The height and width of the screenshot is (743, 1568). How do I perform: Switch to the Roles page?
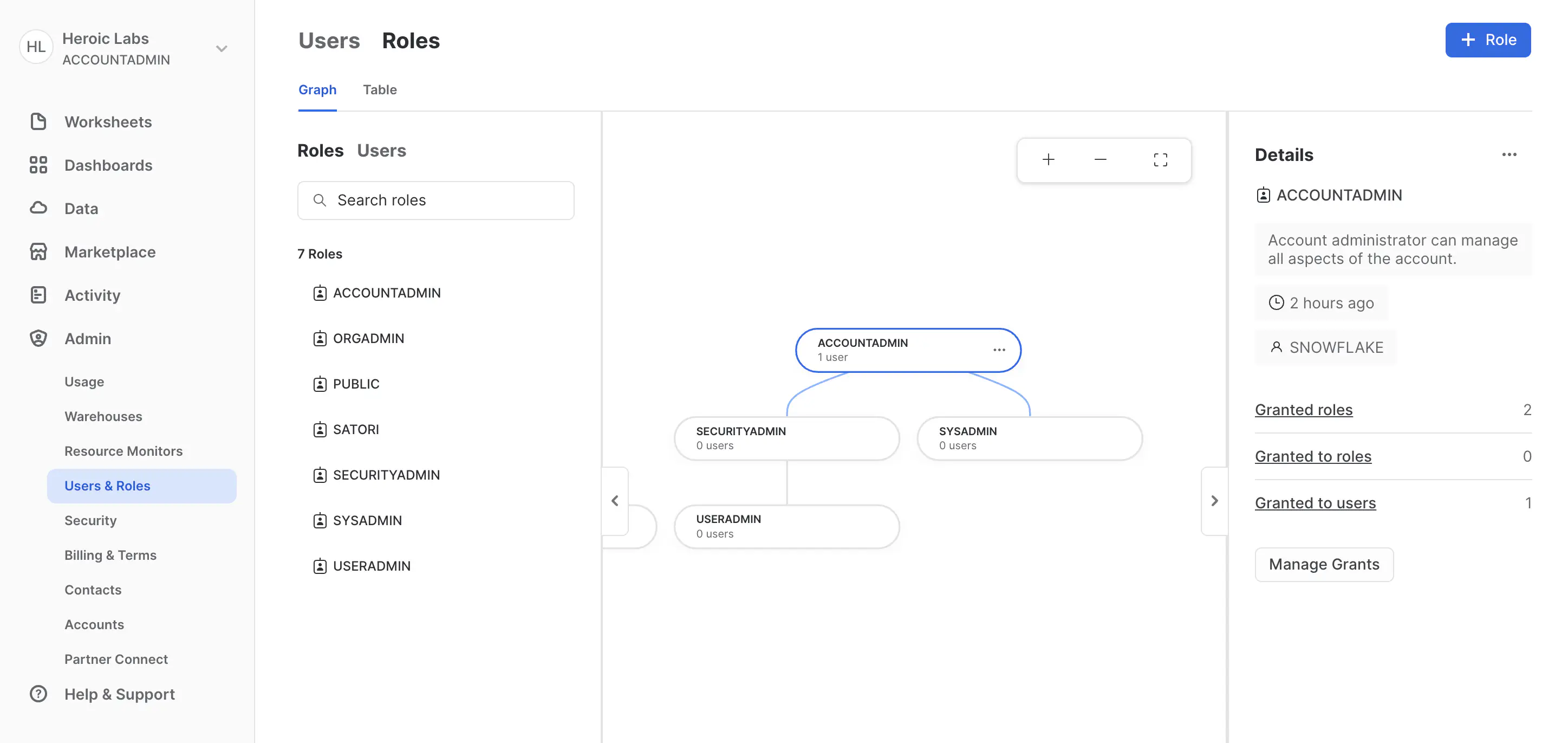[411, 40]
